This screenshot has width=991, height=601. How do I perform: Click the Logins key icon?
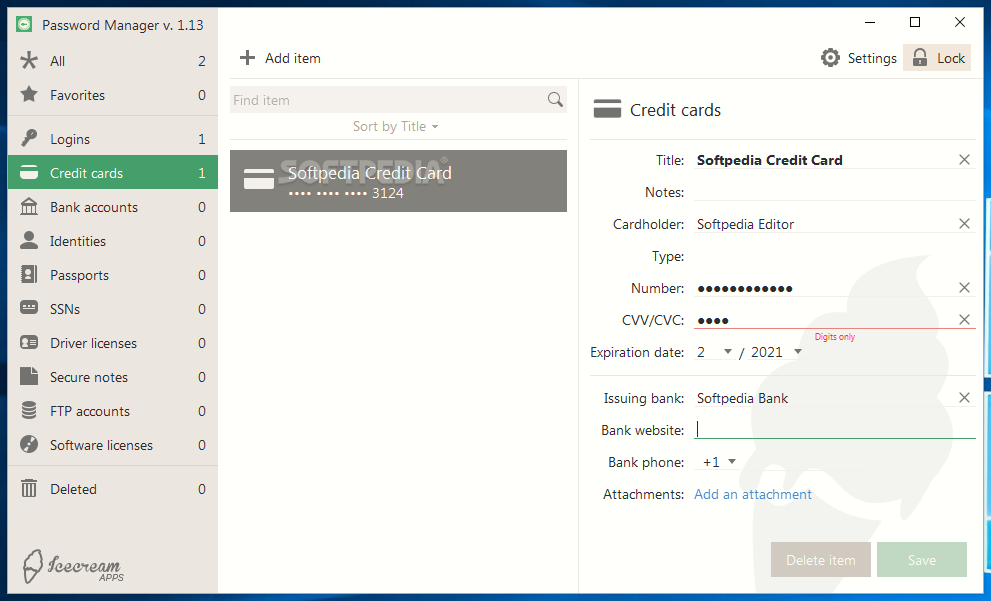pyautogui.click(x=28, y=138)
